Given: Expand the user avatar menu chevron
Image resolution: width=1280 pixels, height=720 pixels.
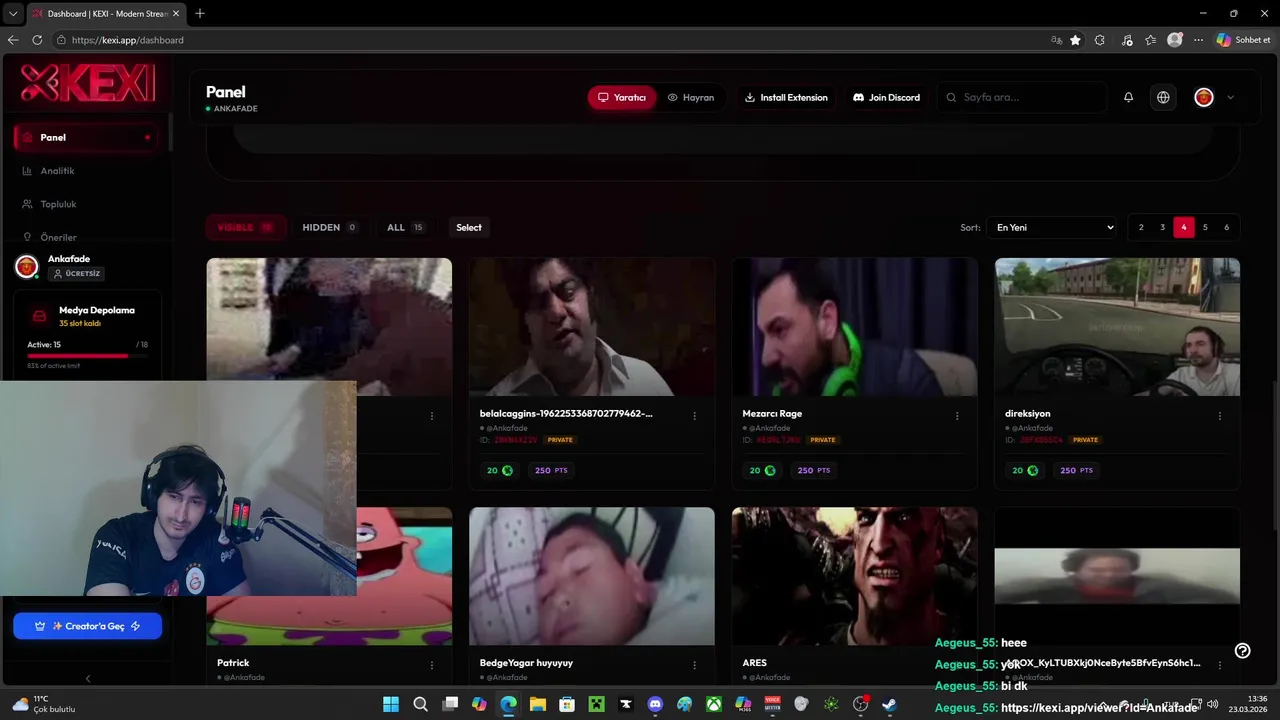Looking at the screenshot, I should [1230, 97].
